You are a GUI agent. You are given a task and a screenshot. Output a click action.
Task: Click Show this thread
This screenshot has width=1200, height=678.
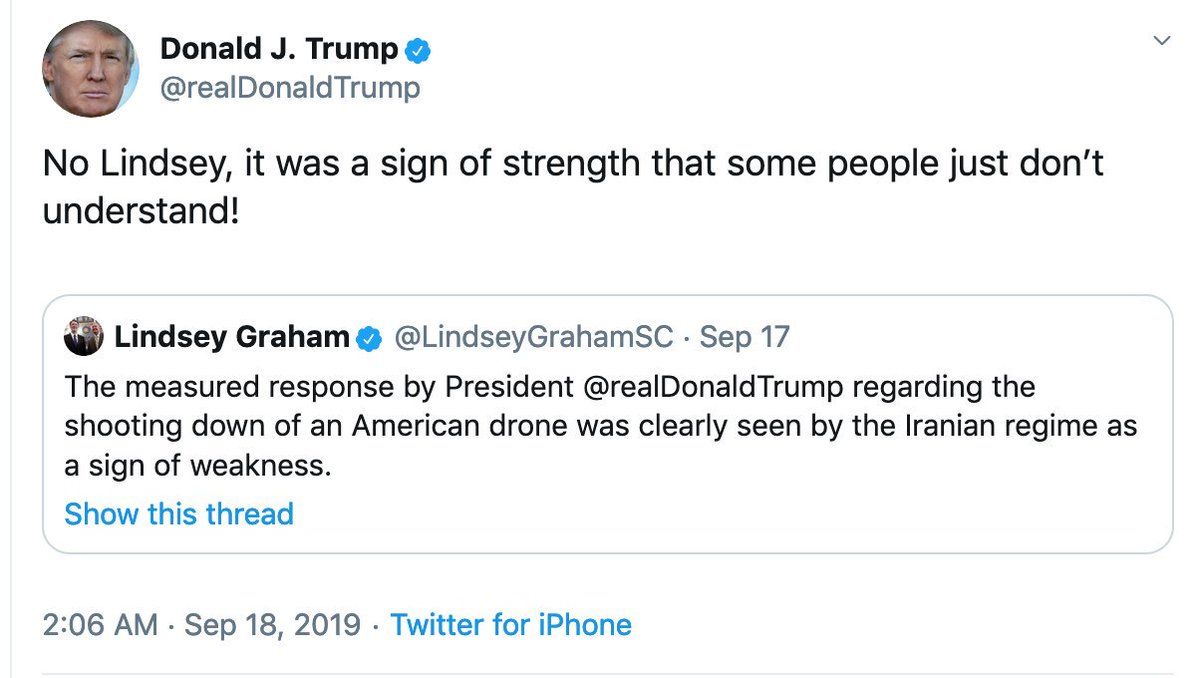click(x=179, y=514)
